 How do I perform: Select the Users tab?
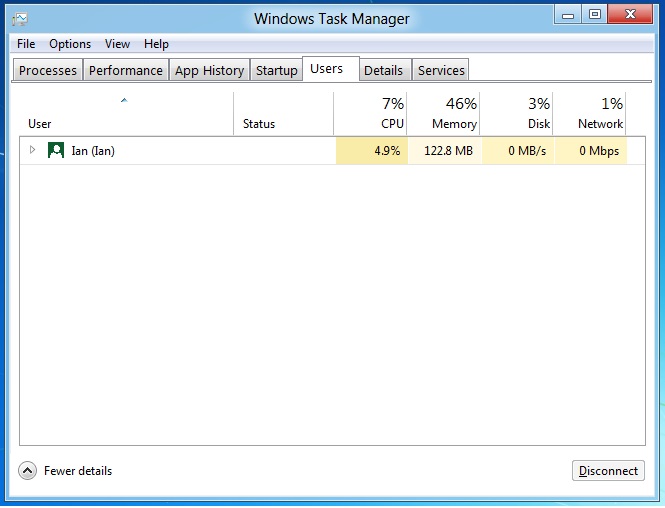coord(331,68)
